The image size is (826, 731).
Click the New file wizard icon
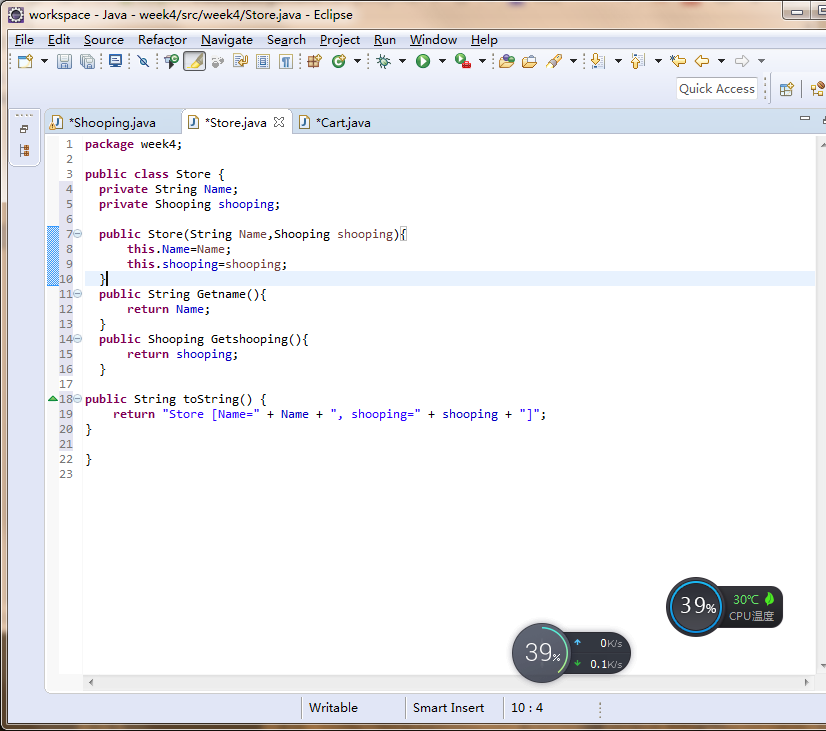tap(25, 61)
